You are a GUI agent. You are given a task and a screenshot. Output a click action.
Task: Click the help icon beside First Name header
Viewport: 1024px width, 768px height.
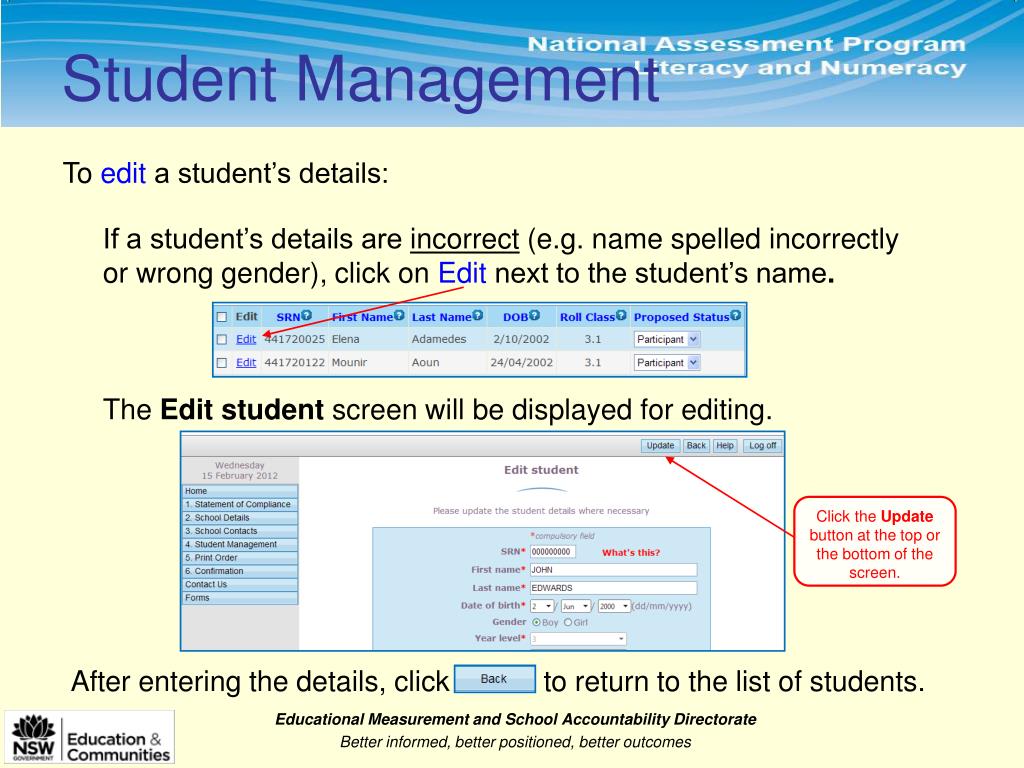[399, 315]
